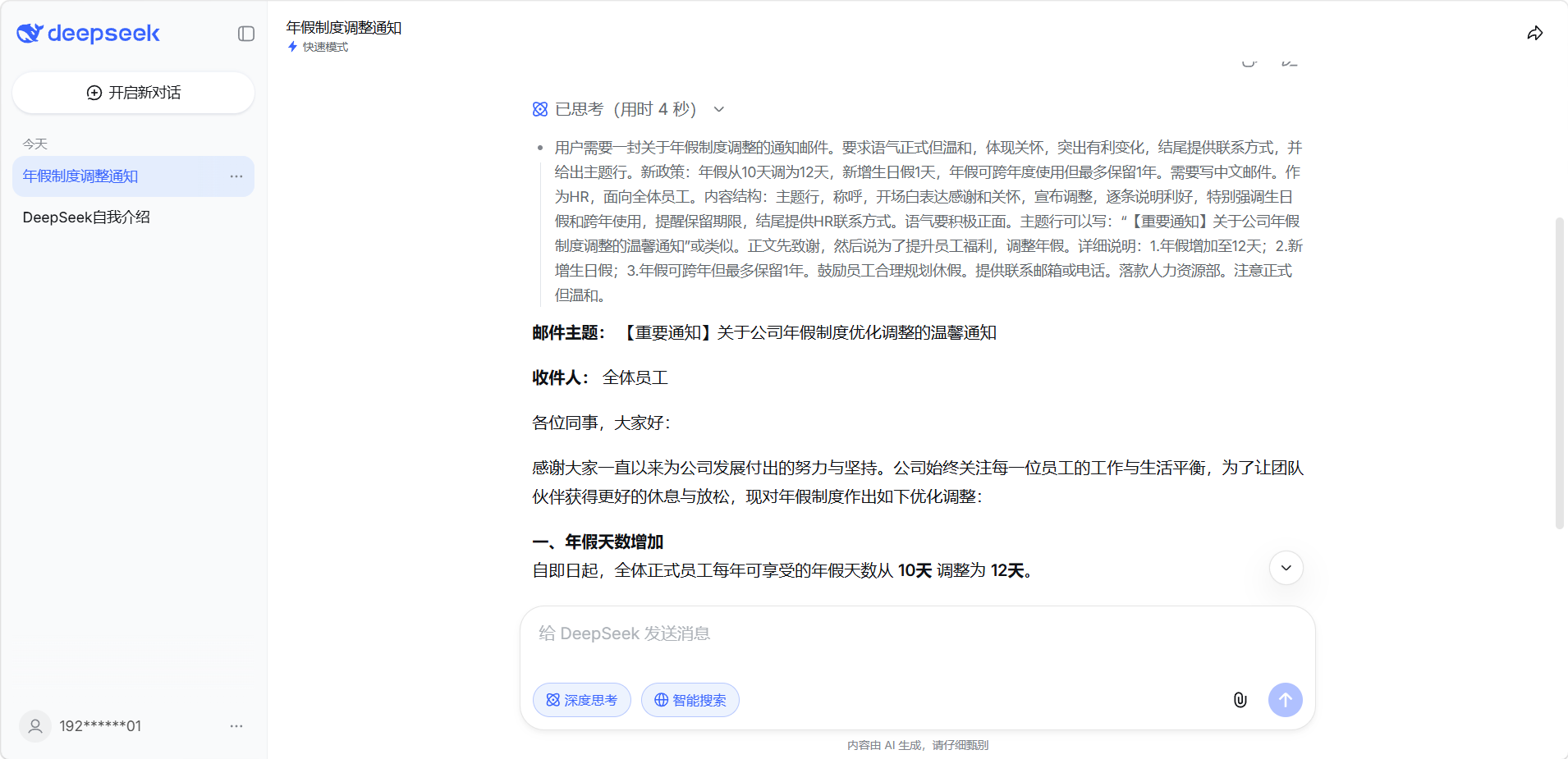Click the vertical chat scrollbar
1568x759 pixels.
tap(1559, 373)
